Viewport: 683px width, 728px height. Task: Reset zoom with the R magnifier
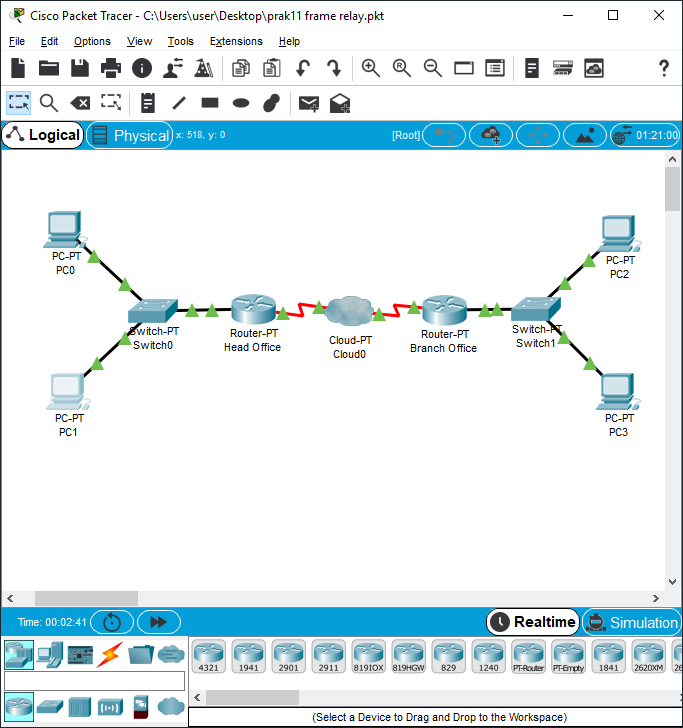[402, 68]
